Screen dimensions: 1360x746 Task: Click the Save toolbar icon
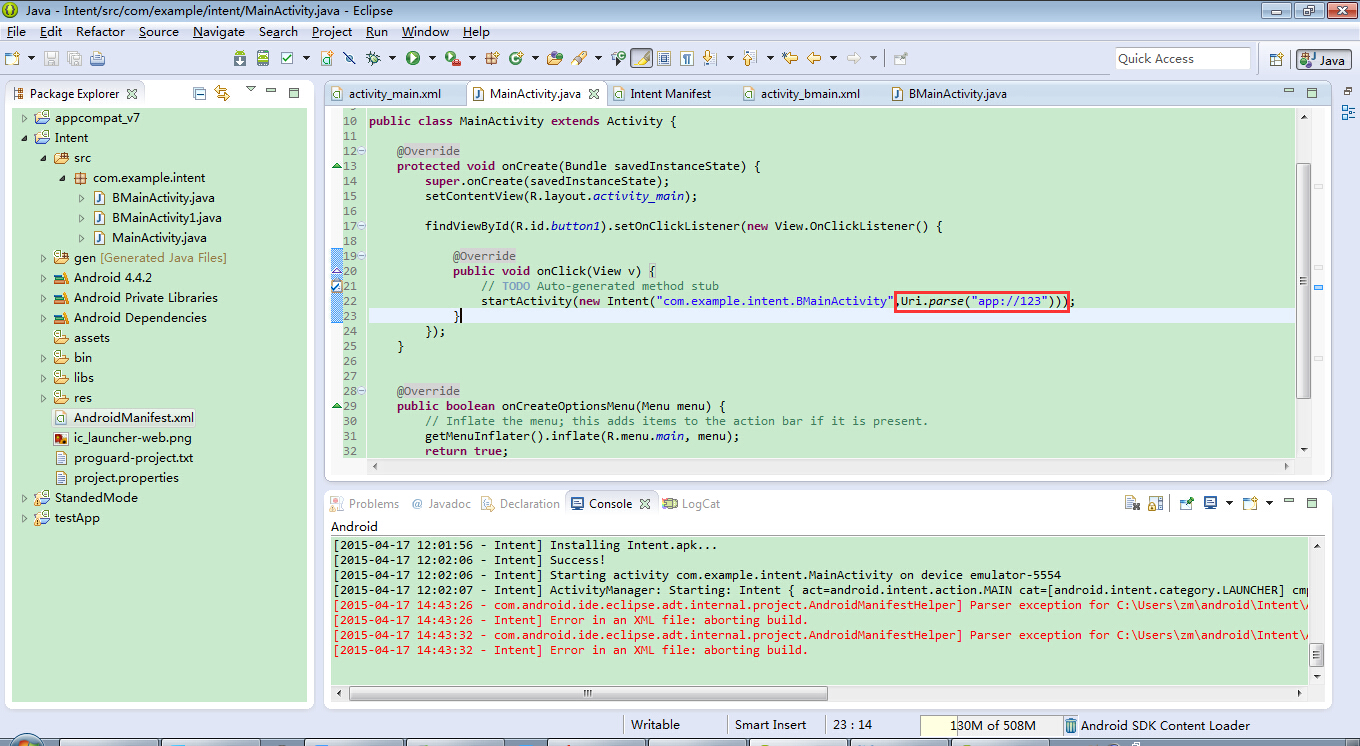click(x=52, y=58)
